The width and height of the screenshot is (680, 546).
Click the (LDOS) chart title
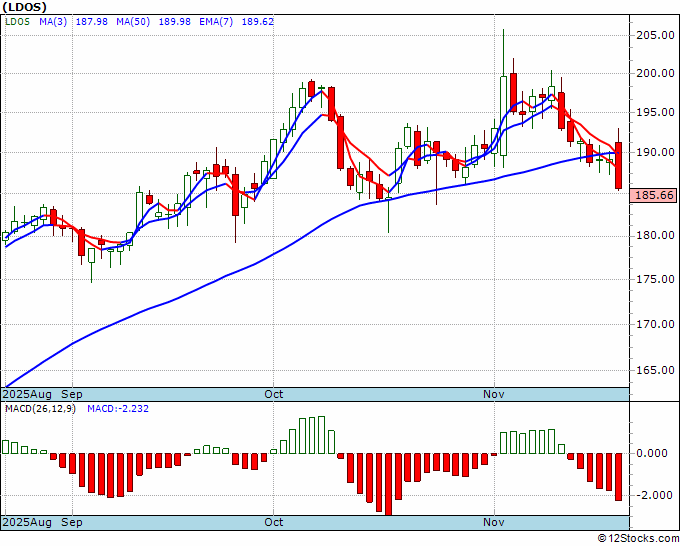point(24,7)
